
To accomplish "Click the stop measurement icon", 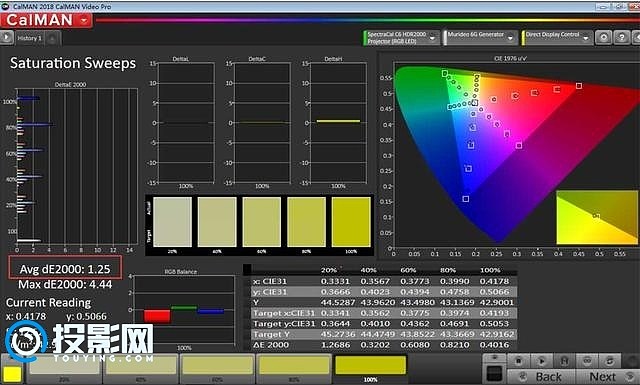I will point(518,361).
